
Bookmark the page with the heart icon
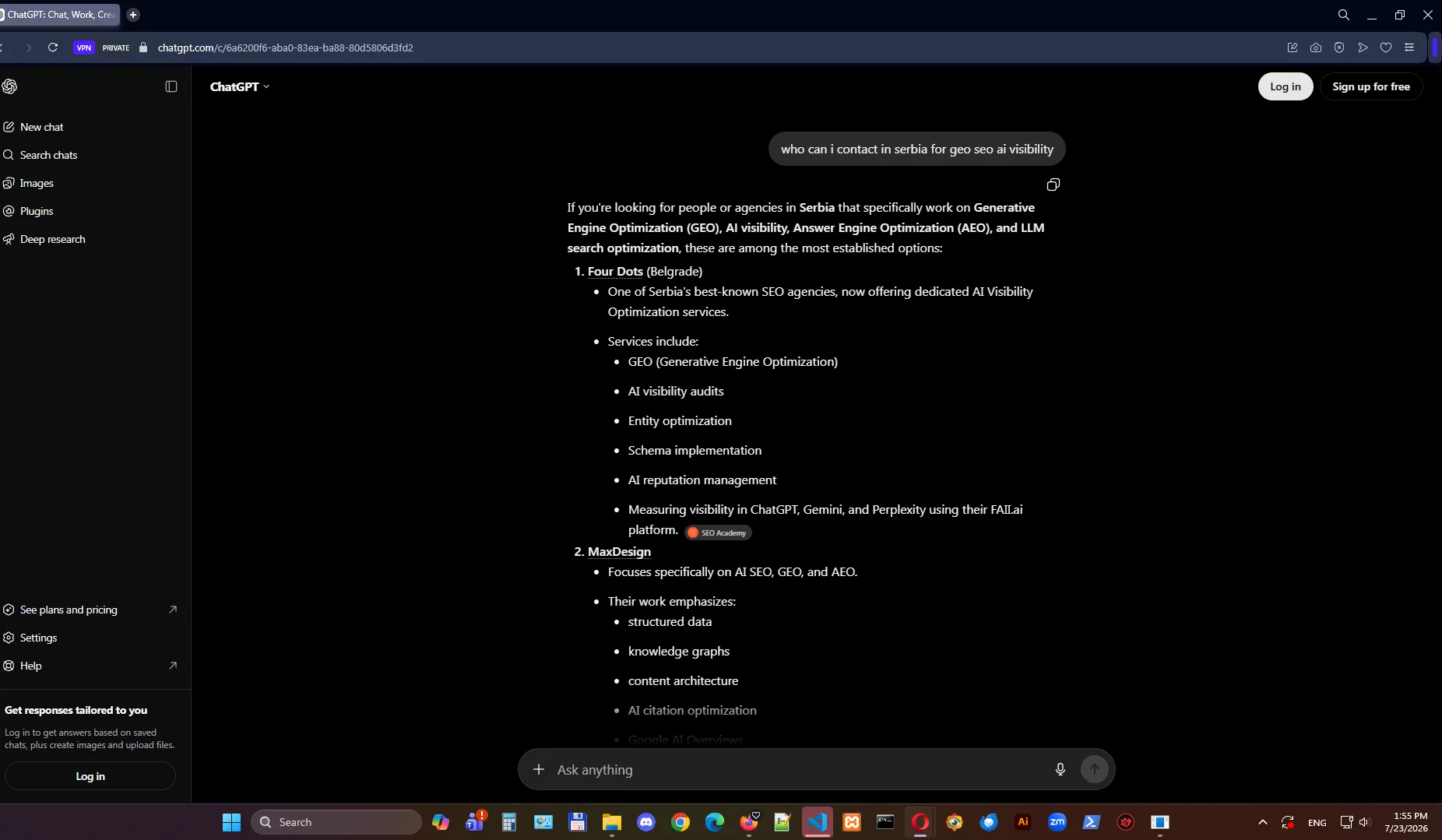(x=1386, y=47)
